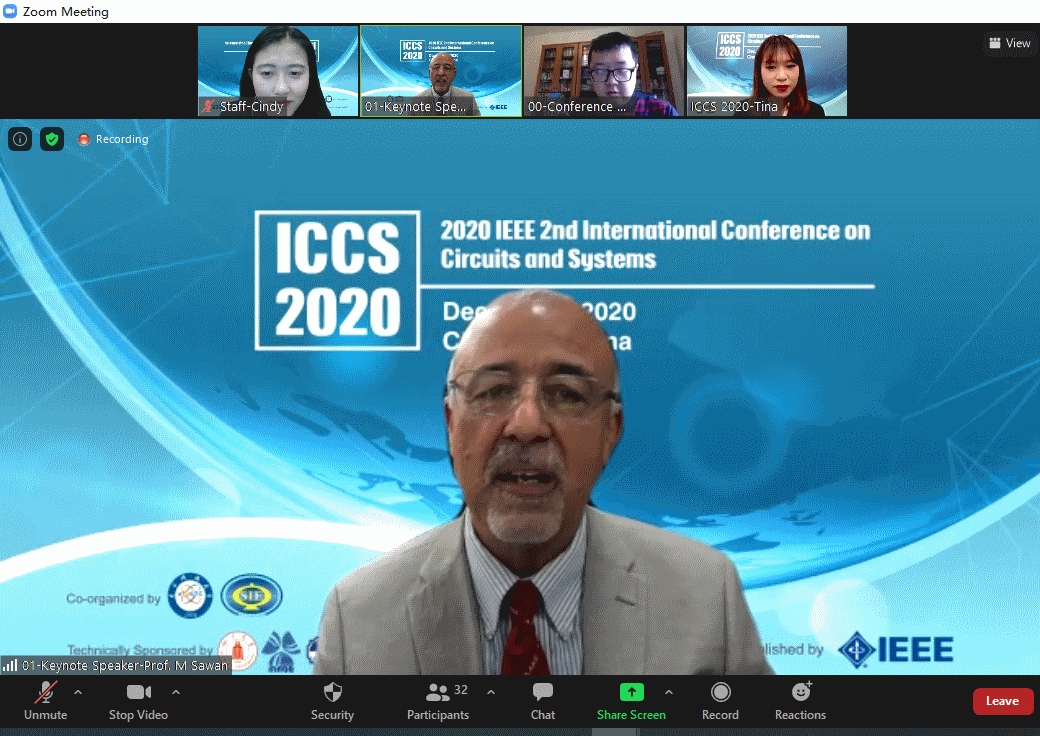Click the speaker name label 01-Keynote Speaker-Prof. M Sawan

tap(125, 665)
